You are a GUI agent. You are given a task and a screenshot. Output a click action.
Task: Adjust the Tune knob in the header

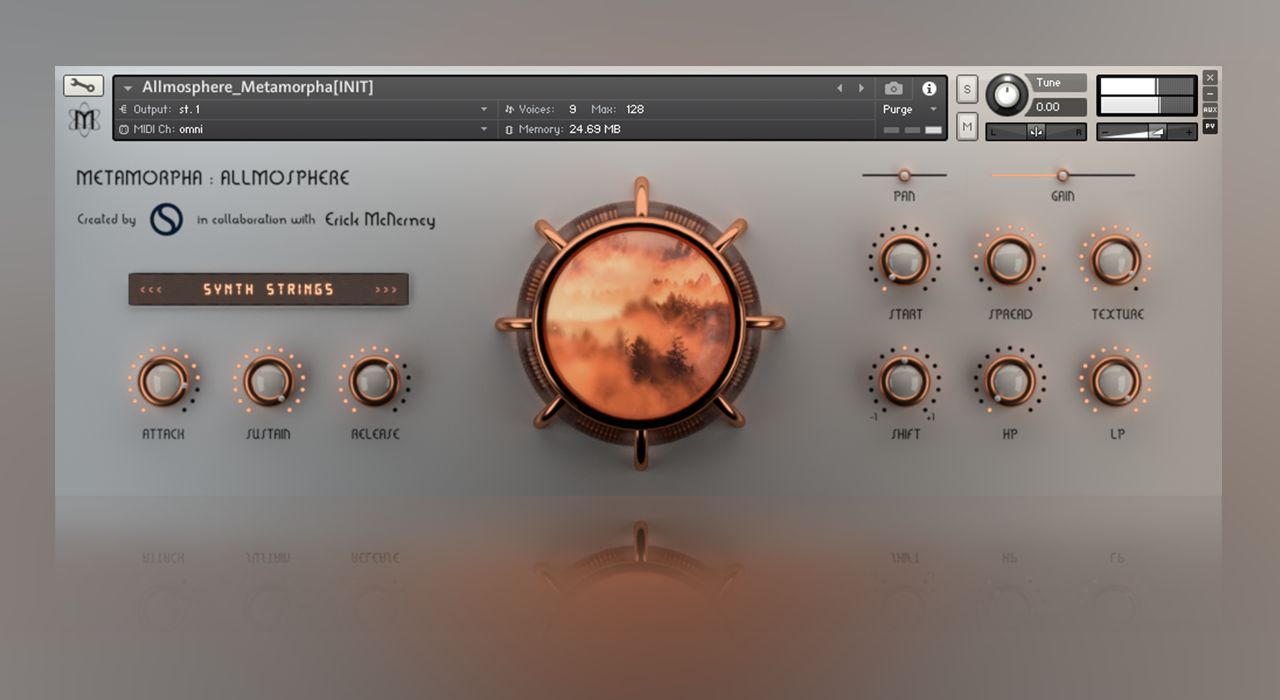tap(1009, 93)
